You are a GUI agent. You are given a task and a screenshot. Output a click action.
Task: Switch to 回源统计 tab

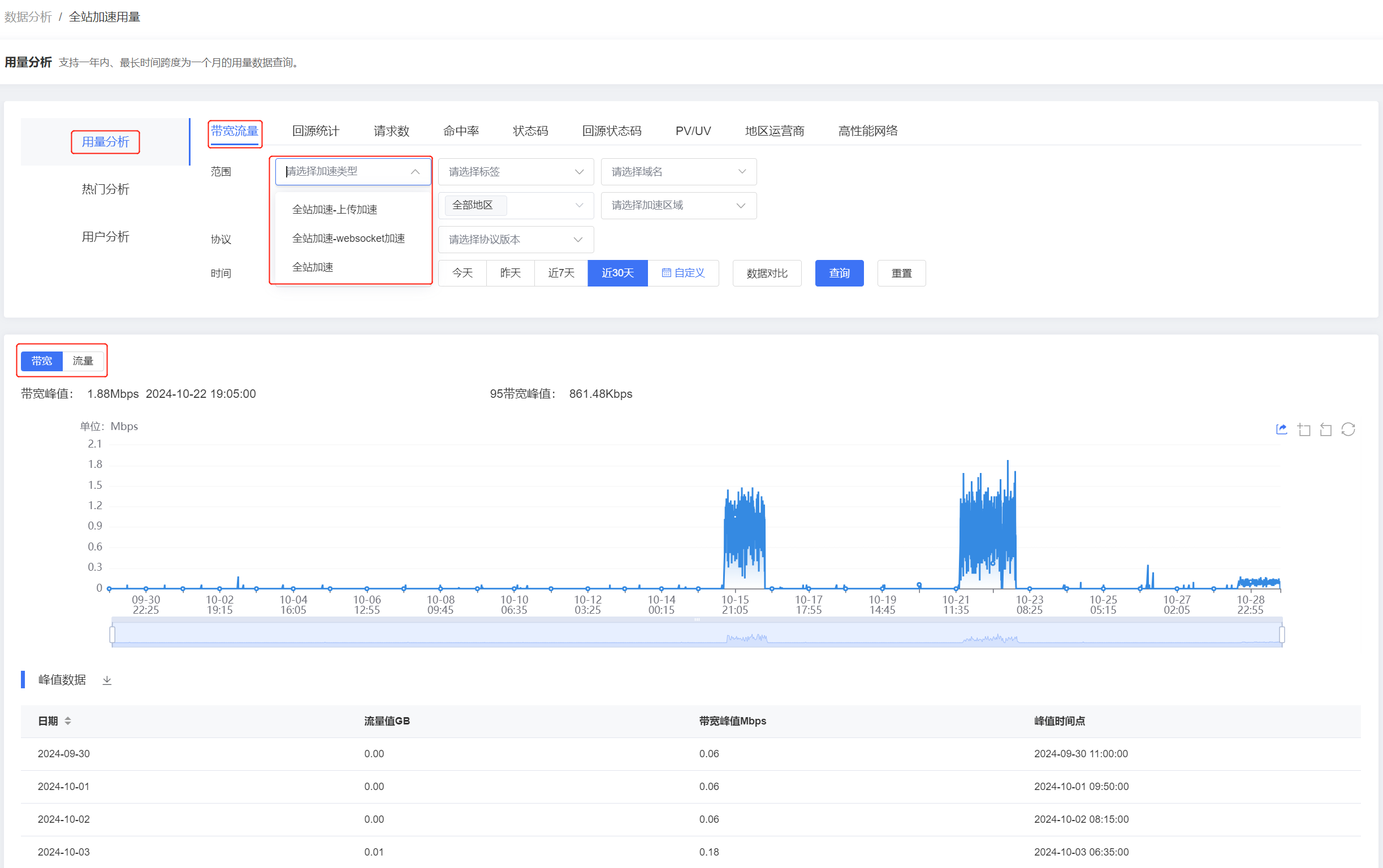[316, 132]
